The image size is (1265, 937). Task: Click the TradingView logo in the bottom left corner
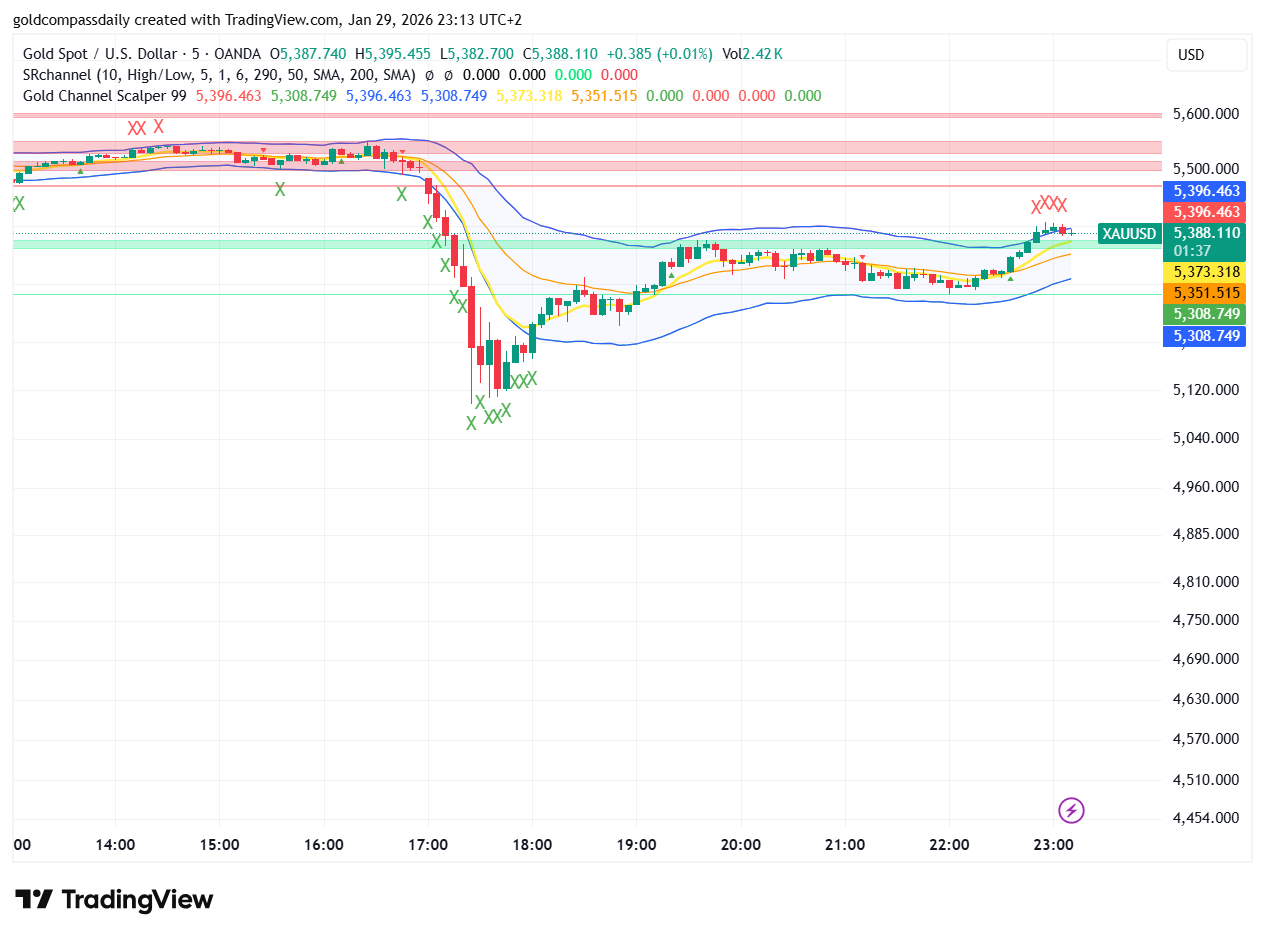tap(110, 899)
